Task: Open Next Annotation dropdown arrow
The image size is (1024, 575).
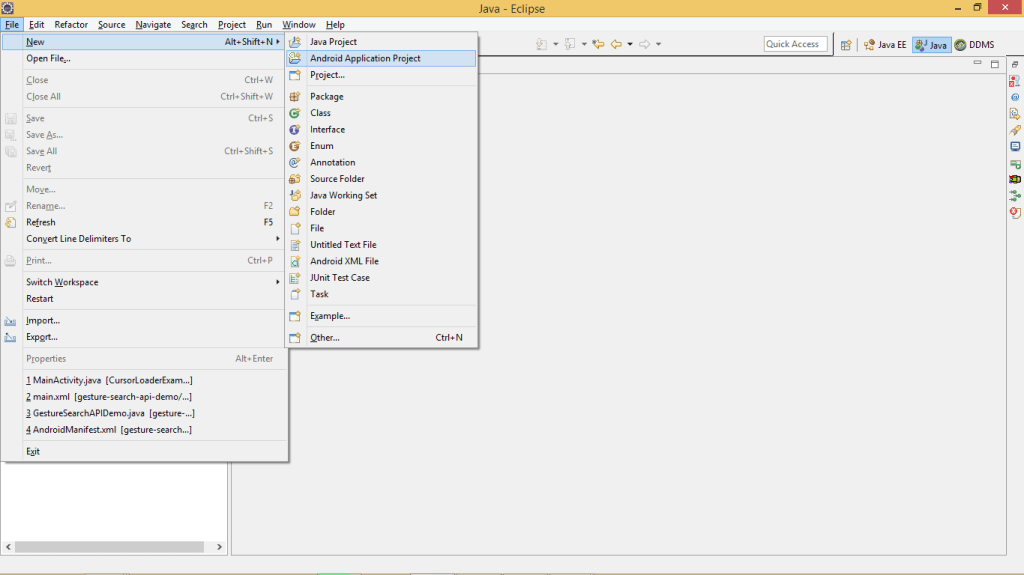Action: (x=556, y=44)
